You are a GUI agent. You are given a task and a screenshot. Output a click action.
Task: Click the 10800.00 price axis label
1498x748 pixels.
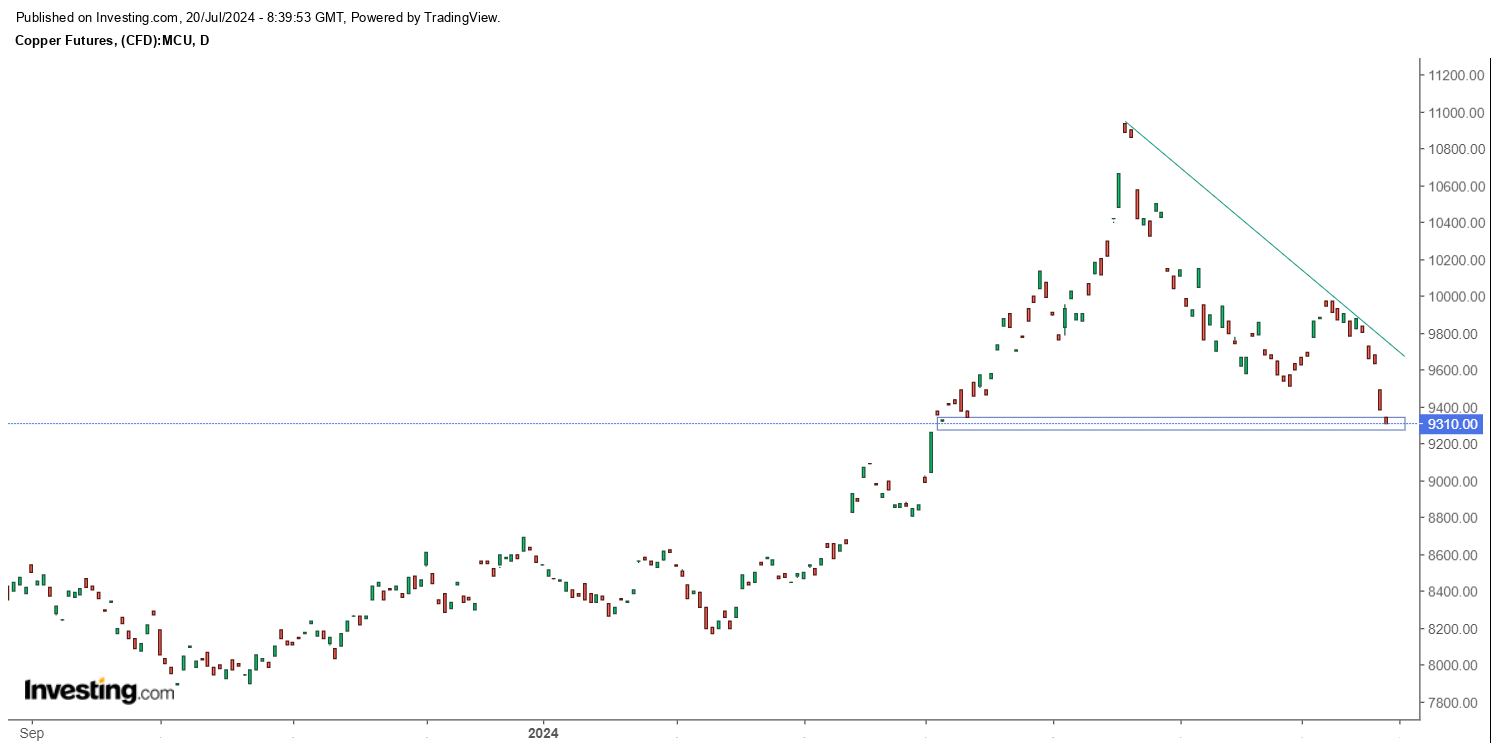click(x=1454, y=150)
